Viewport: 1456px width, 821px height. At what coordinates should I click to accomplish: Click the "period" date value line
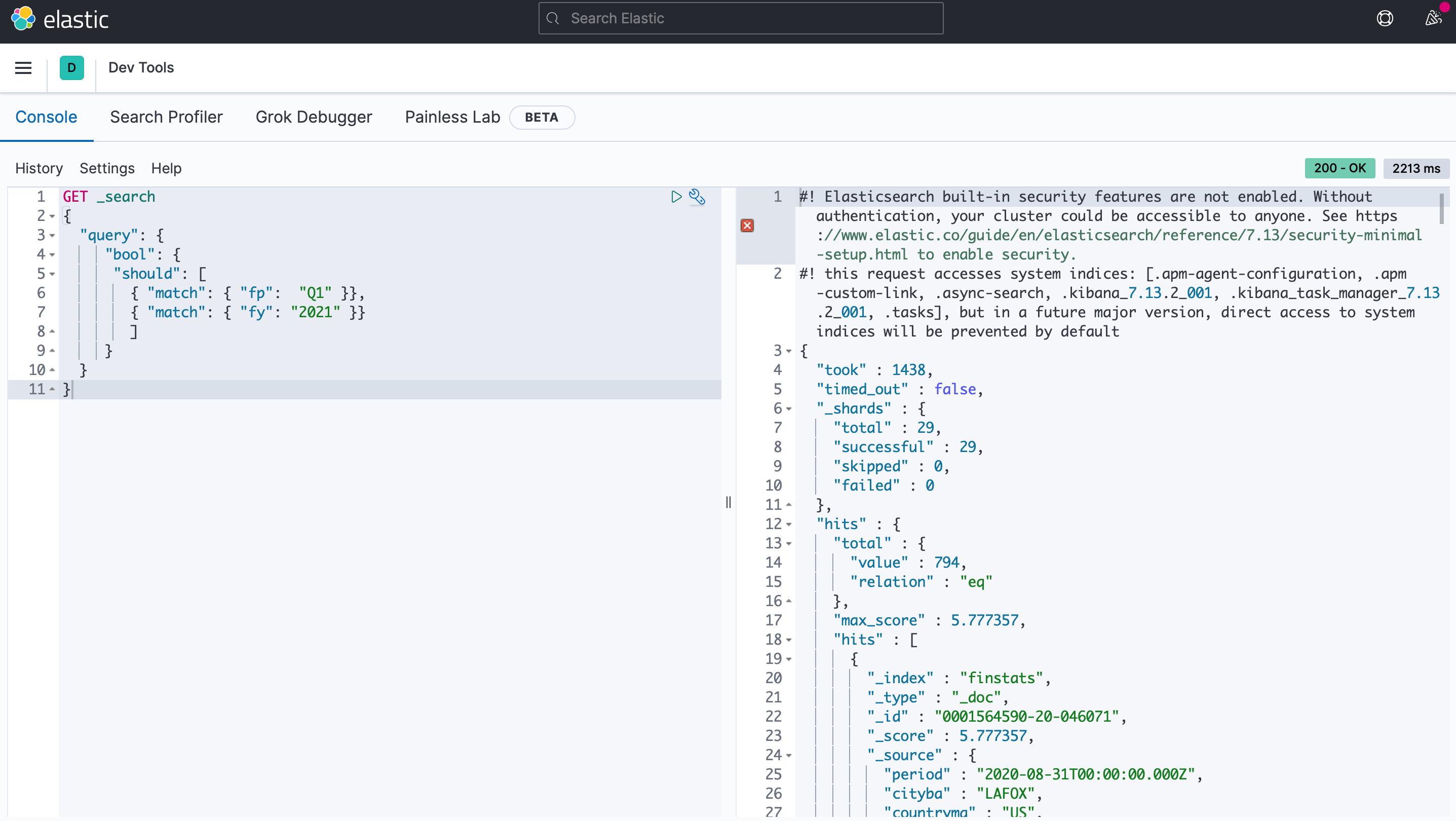(1043, 774)
